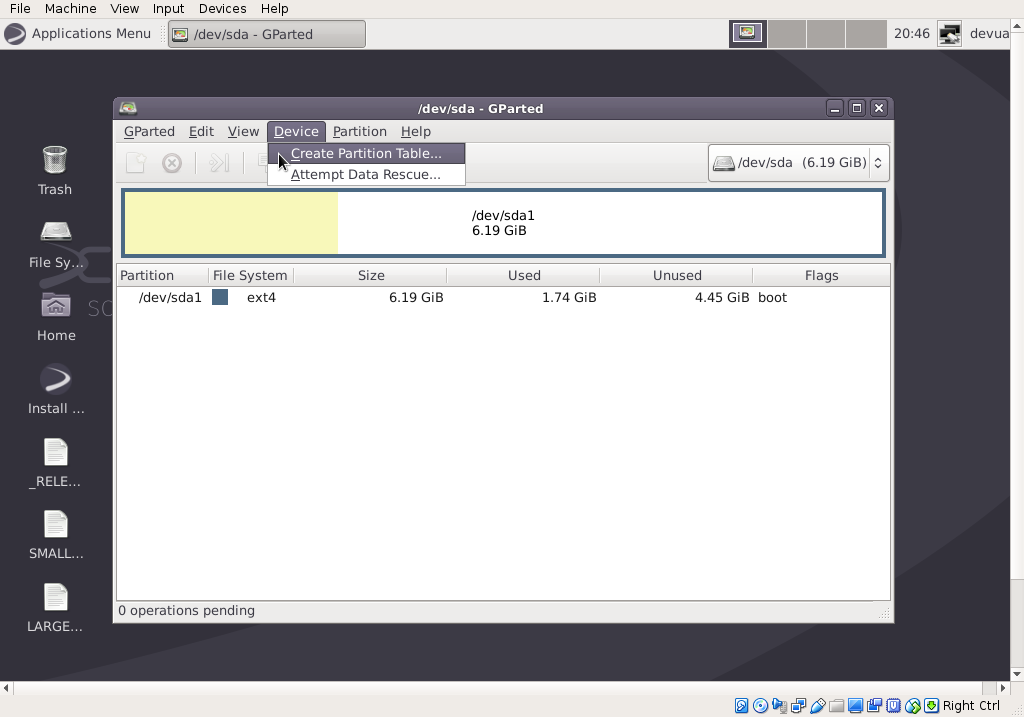This screenshot has width=1024, height=717.
Task: Open the Home folder desktop icon
Action: 56,305
